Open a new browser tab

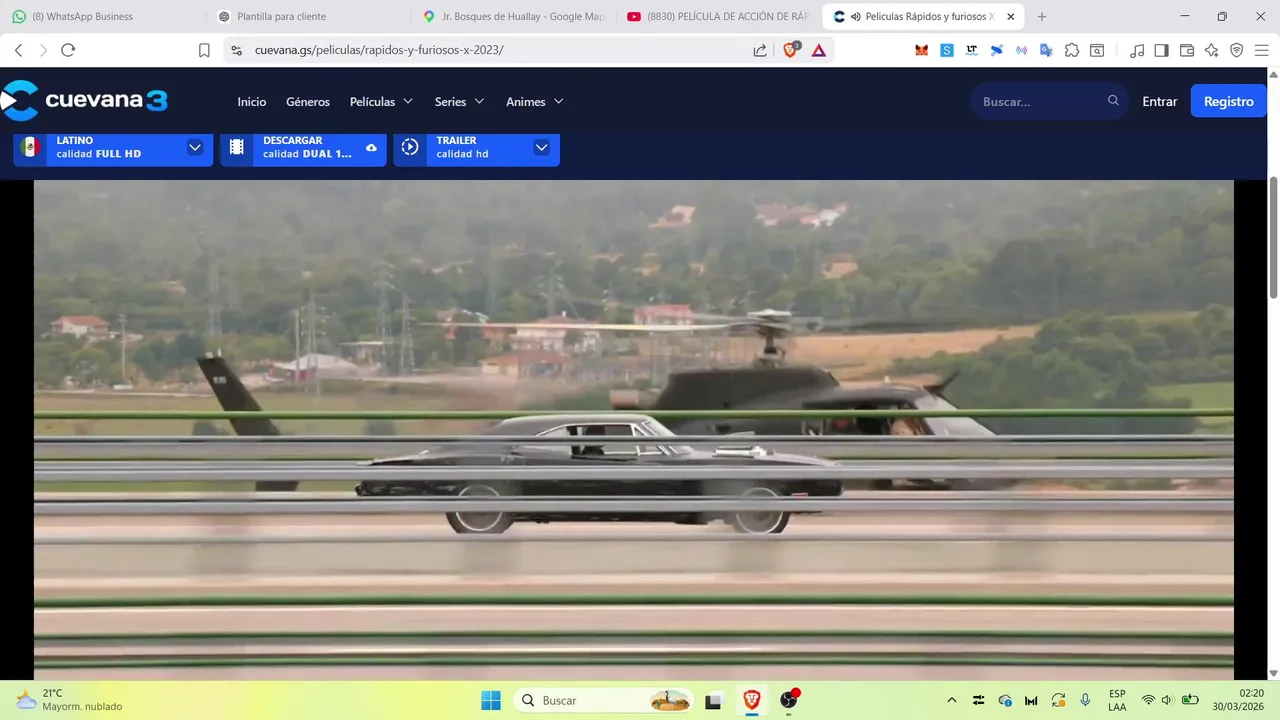(x=1042, y=17)
